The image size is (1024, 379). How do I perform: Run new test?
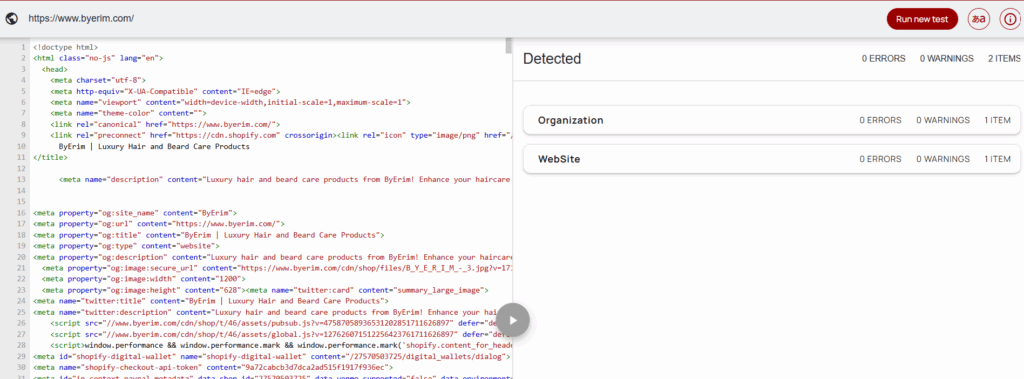coord(922,19)
